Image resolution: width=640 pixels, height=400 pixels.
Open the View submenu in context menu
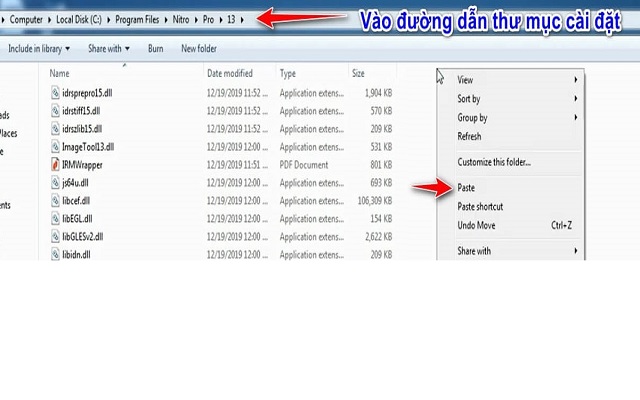point(516,80)
